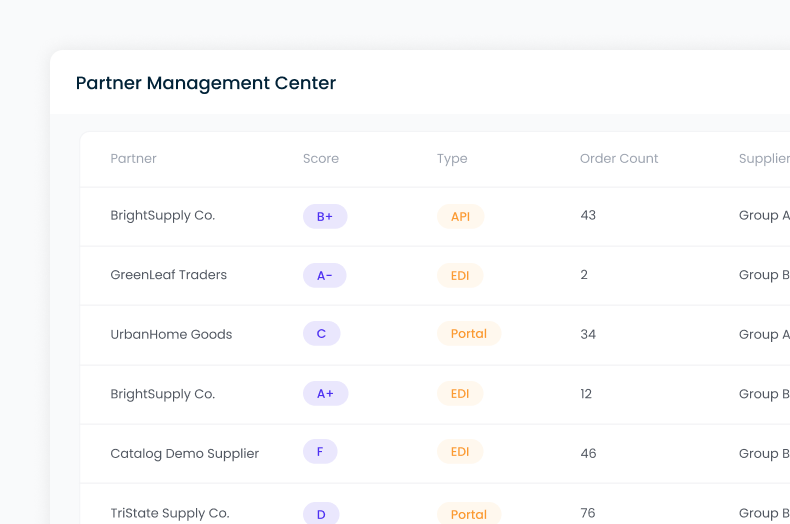This screenshot has width=790, height=524.
Task: Select the order count value 76
Action: pos(588,513)
